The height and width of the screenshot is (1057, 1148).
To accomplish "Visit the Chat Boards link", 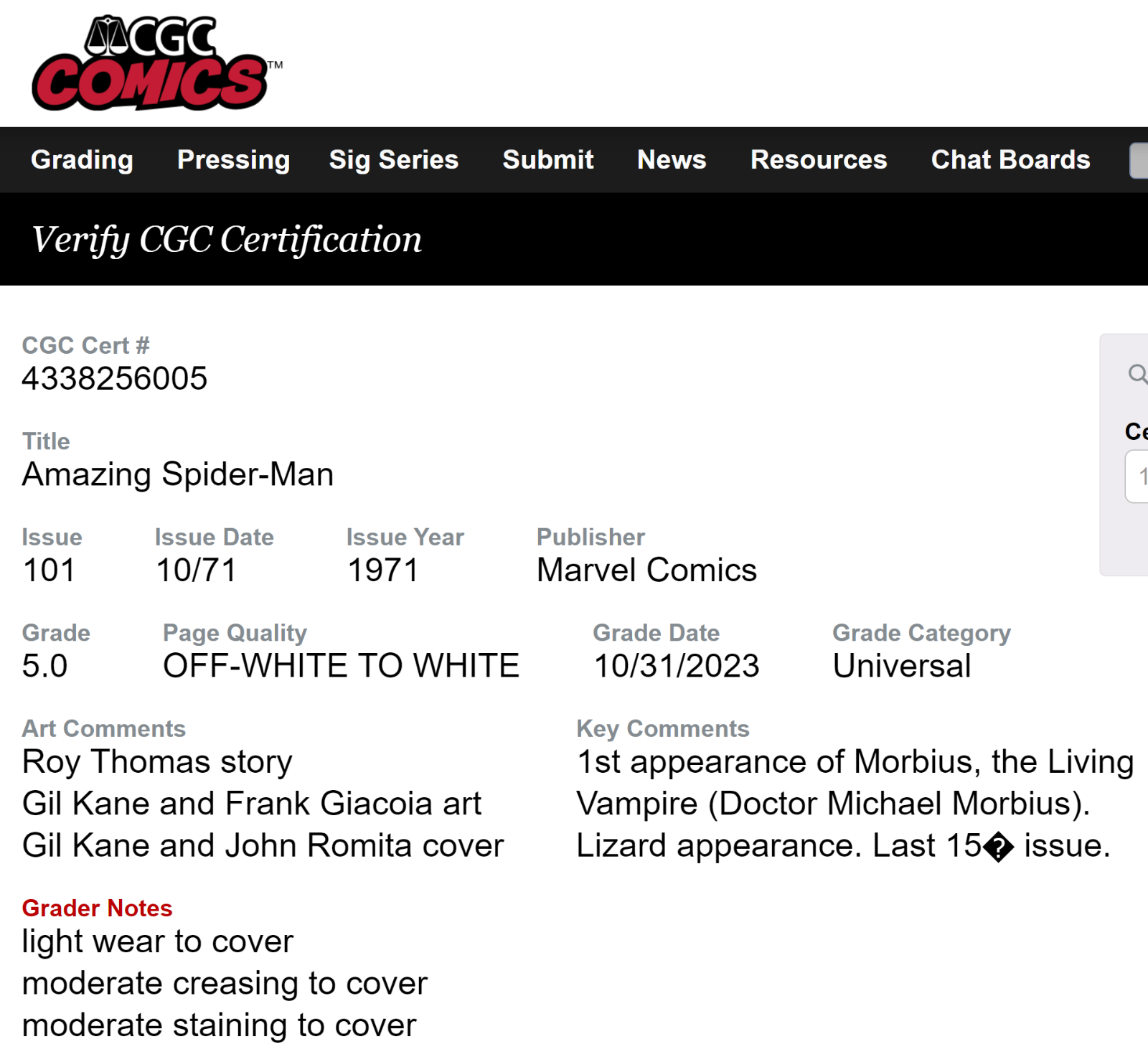I will pyautogui.click(x=1010, y=159).
